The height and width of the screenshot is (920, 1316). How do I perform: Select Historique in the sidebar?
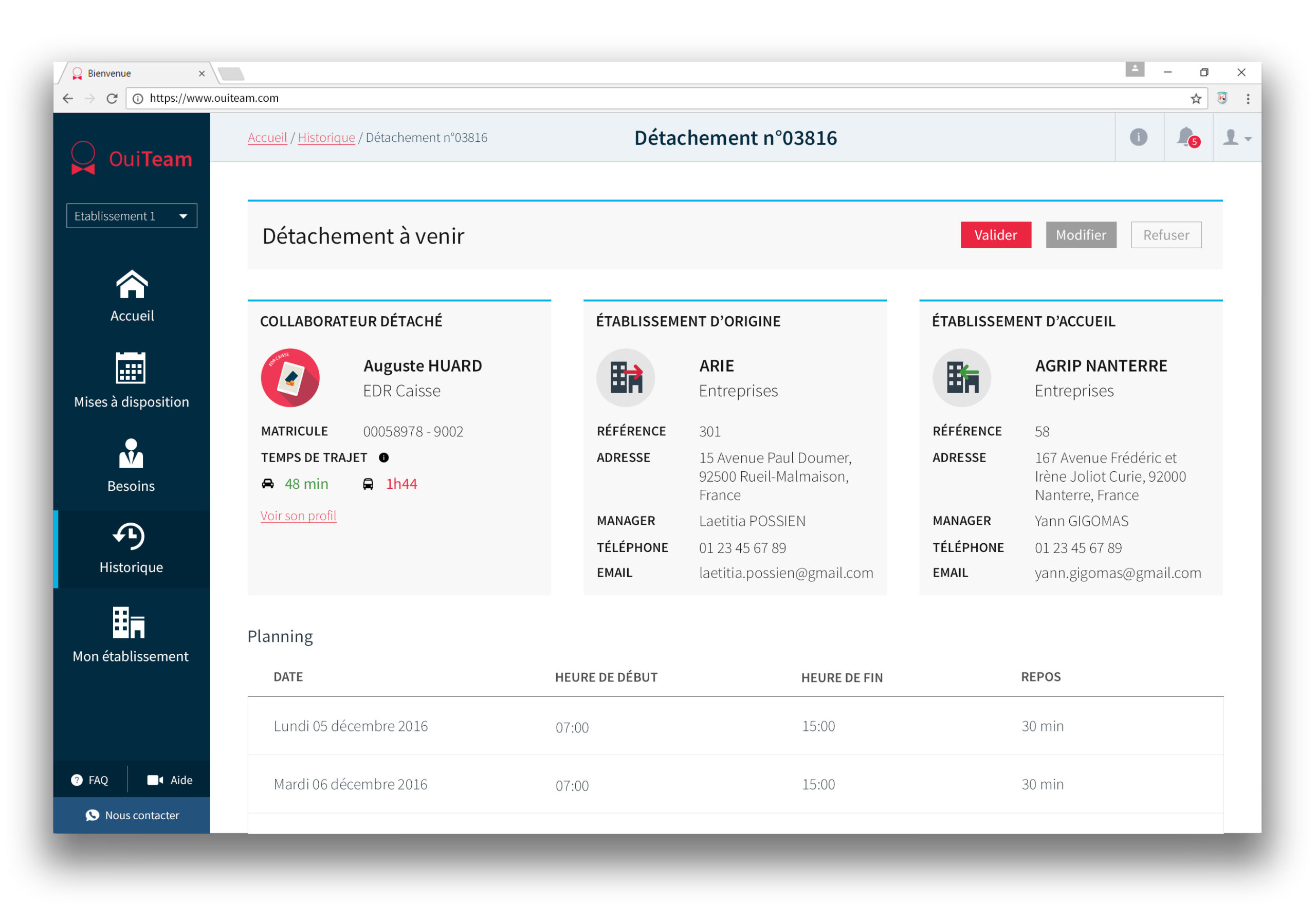pyautogui.click(x=131, y=548)
